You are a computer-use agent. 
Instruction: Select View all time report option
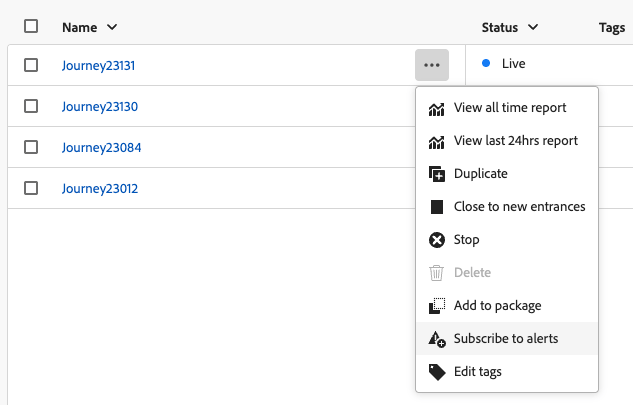pyautogui.click(x=510, y=108)
